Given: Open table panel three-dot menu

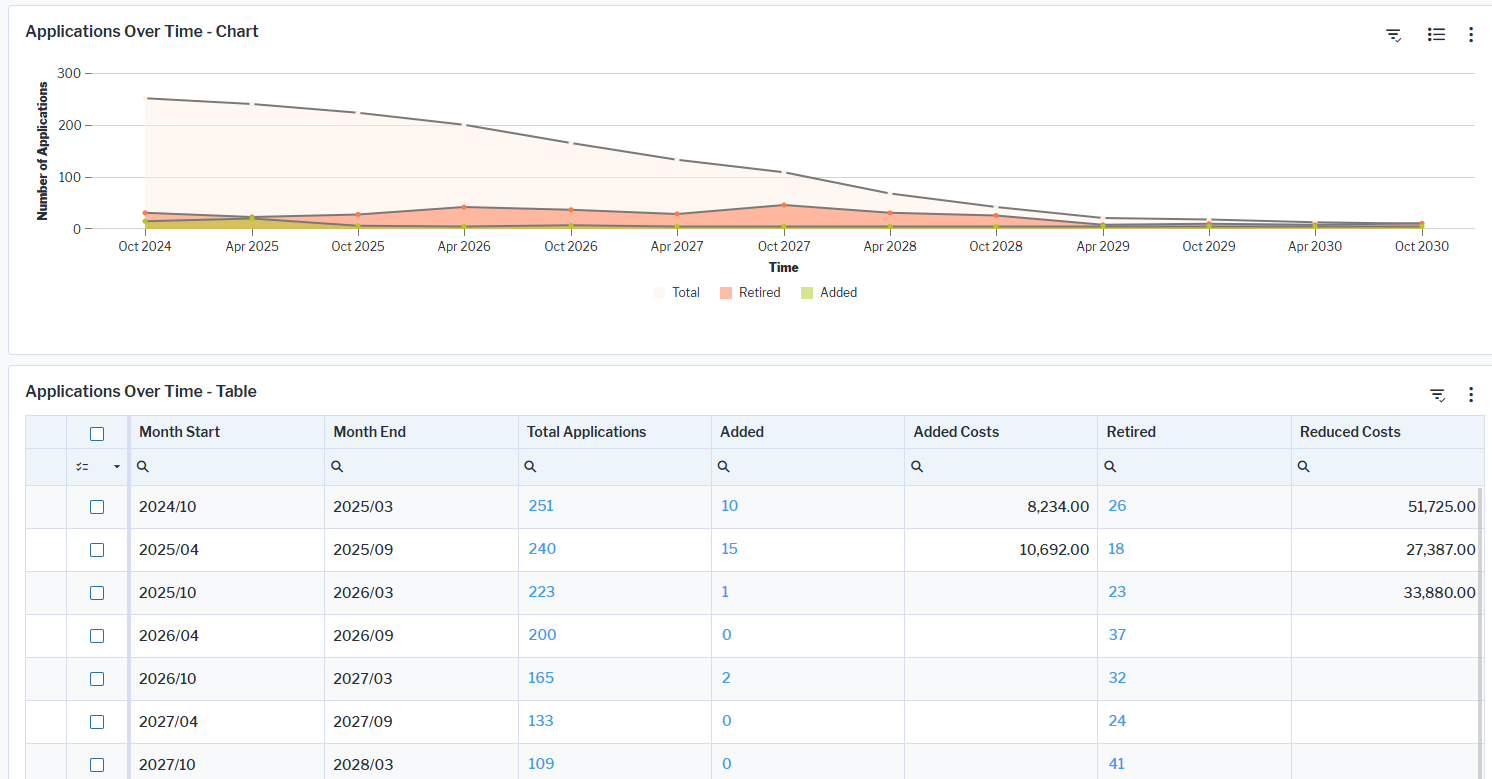Looking at the screenshot, I should point(1470,395).
